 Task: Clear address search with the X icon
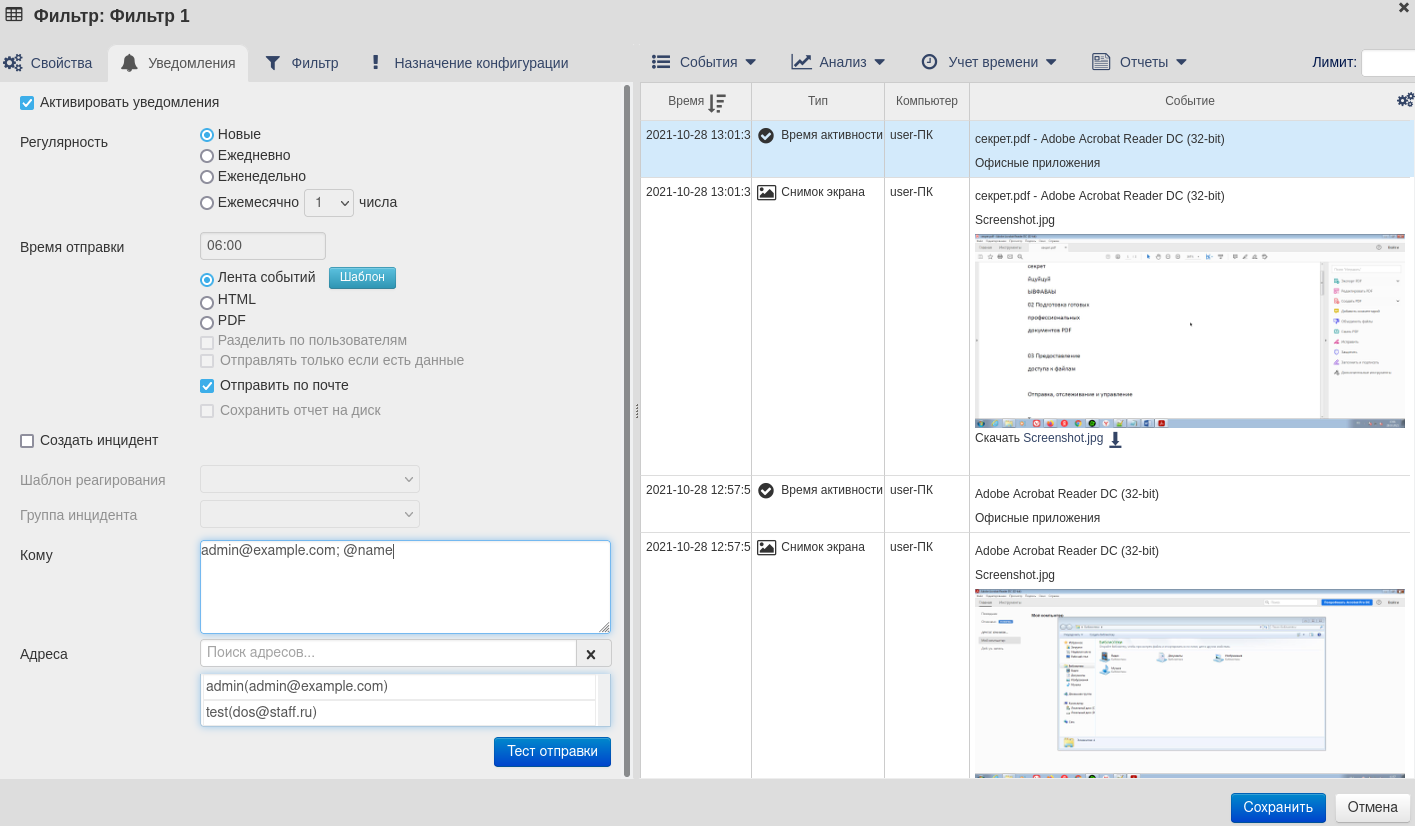(591, 654)
